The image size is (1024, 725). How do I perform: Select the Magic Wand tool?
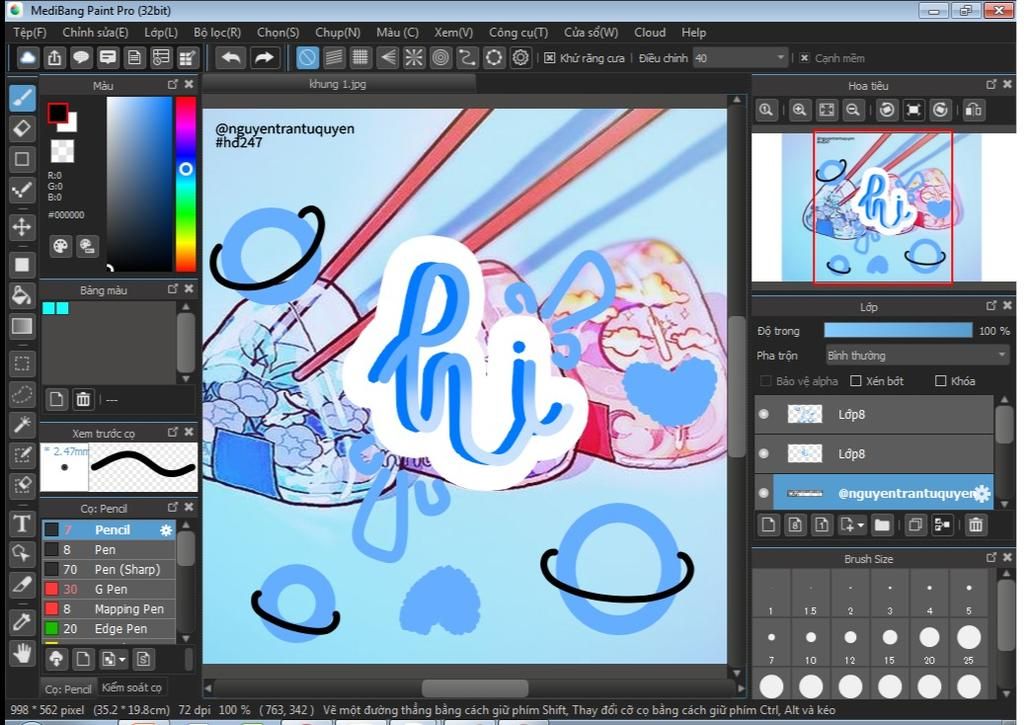pos(22,425)
